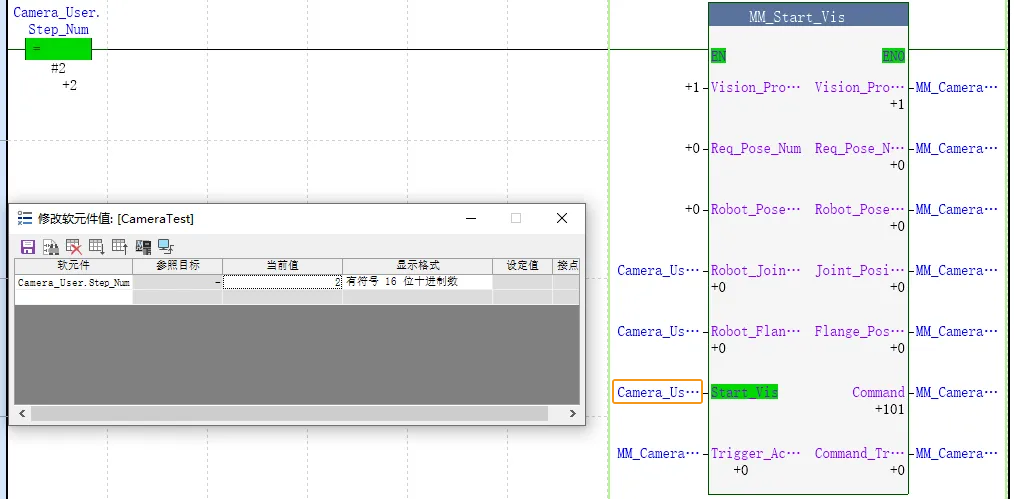Click the Command output pin
This screenshot has height=499, width=1014.
(878, 392)
